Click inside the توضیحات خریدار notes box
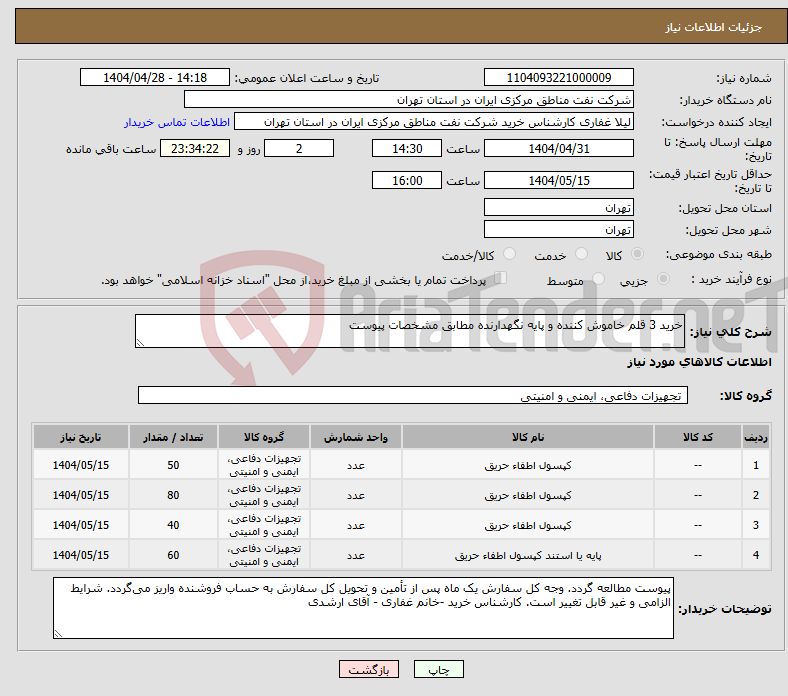This screenshot has height=696, width=788. pyautogui.click(x=363, y=608)
